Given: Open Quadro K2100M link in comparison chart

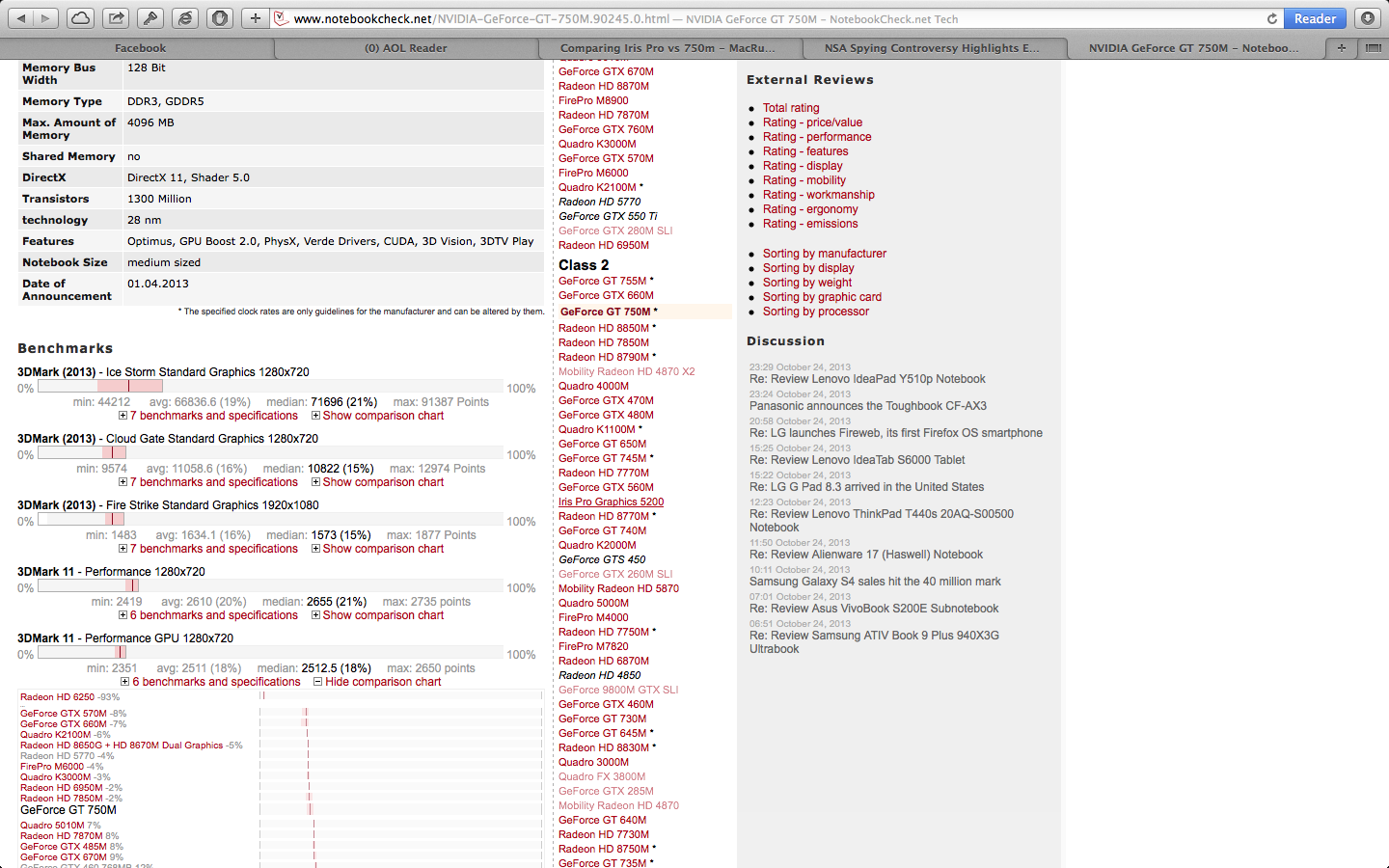Looking at the screenshot, I should pos(56,735).
